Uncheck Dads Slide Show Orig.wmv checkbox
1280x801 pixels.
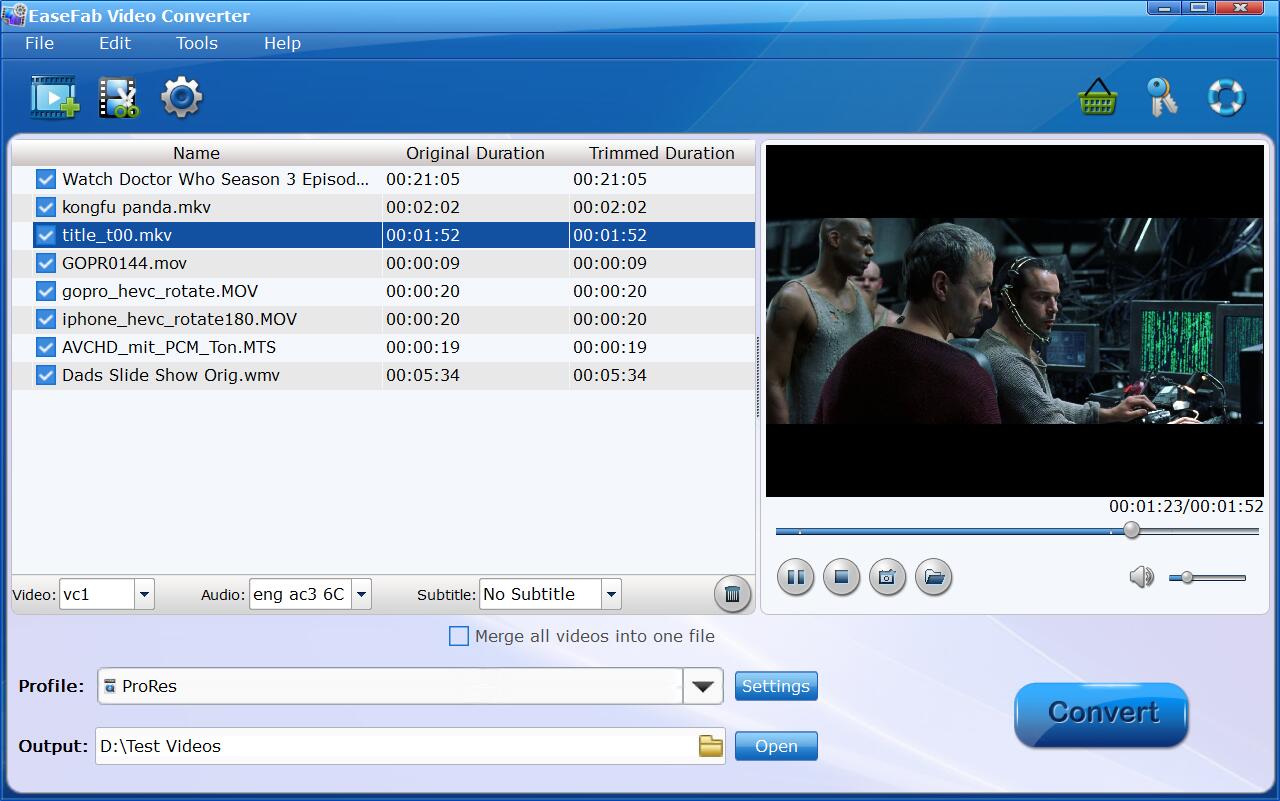[x=45, y=375]
